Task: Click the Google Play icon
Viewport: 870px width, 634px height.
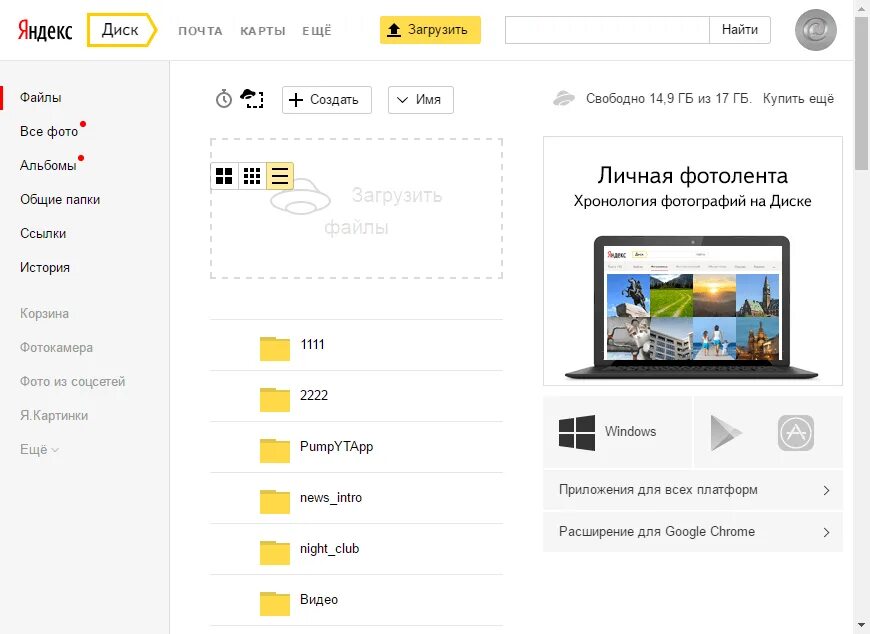Action: [724, 432]
